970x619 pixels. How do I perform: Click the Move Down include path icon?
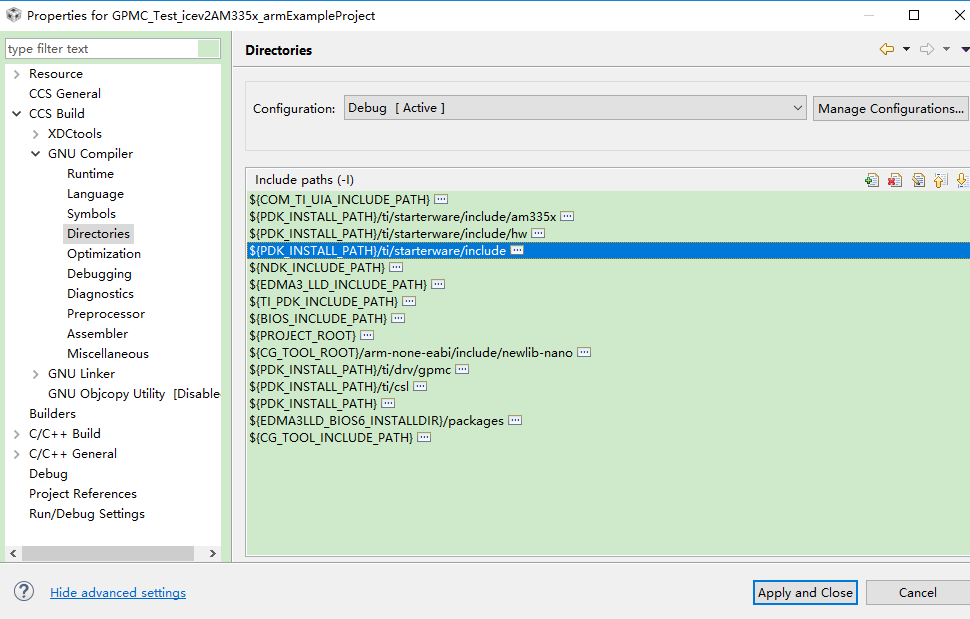click(962, 180)
